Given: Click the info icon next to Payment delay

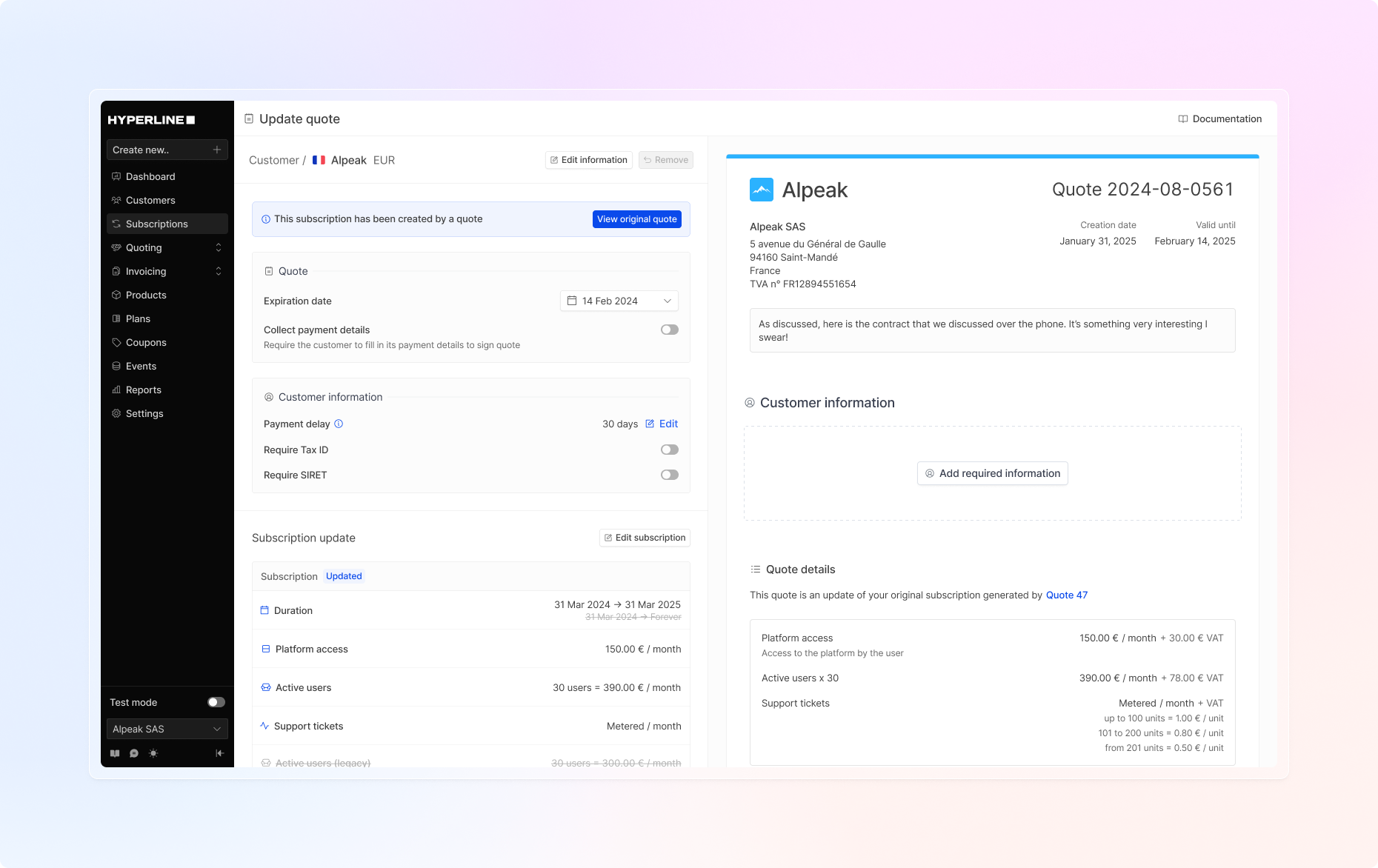Looking at the screenshot, I should click(339, 424).
